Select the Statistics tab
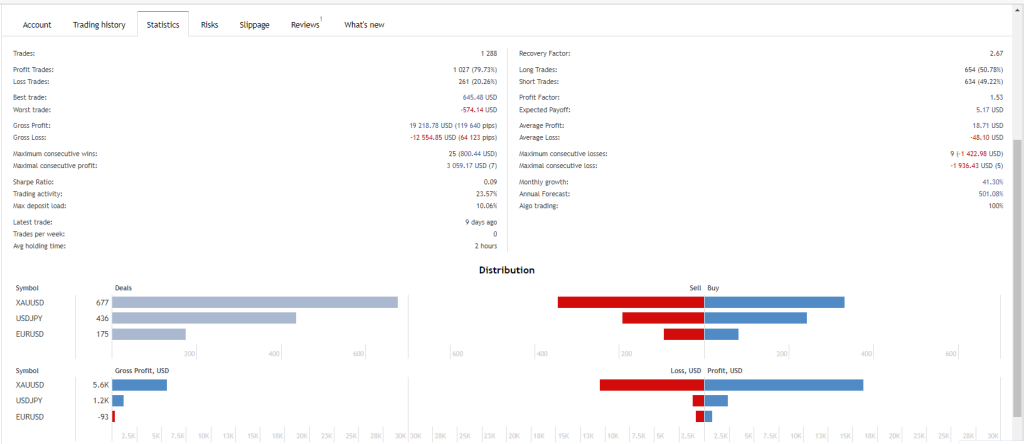This screenshot has width=1024, height=444. (x=163, y=25)
